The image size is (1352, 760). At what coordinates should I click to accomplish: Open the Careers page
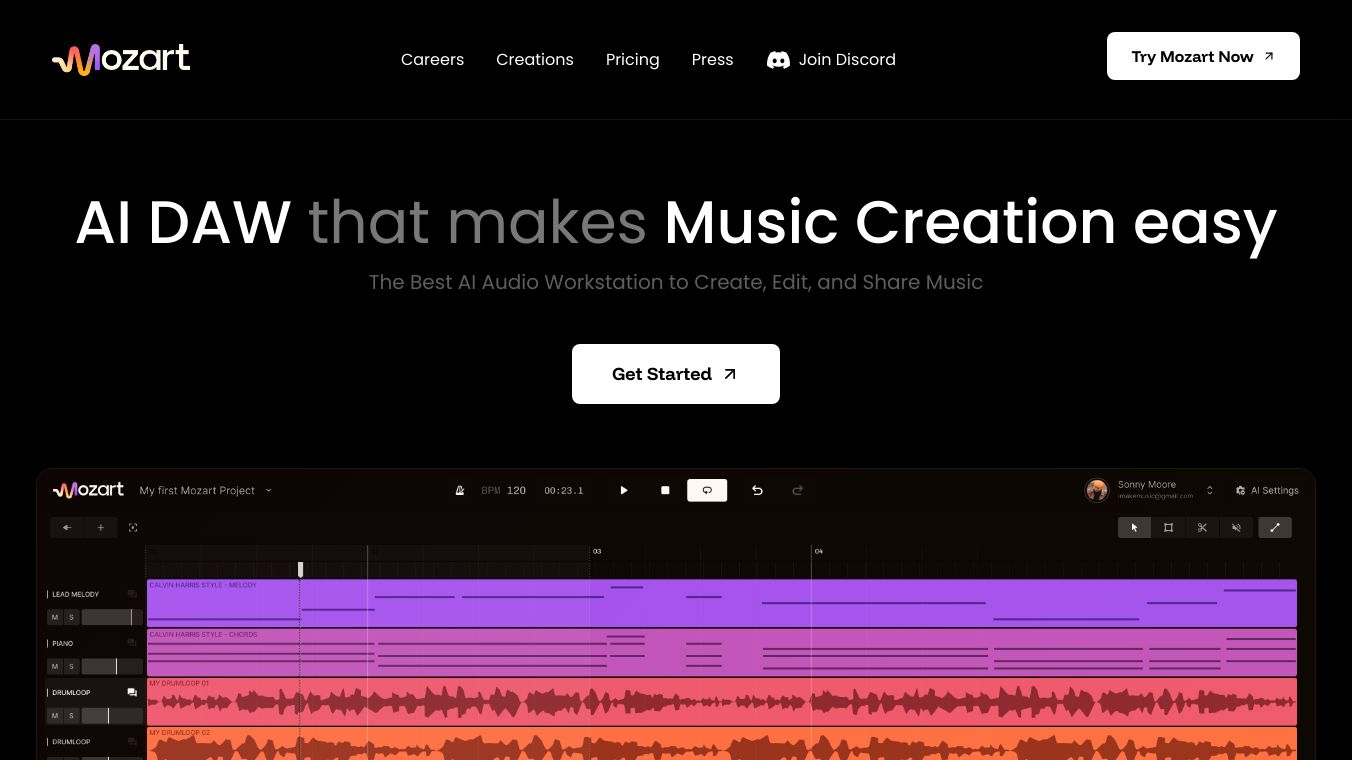[432, 59]
